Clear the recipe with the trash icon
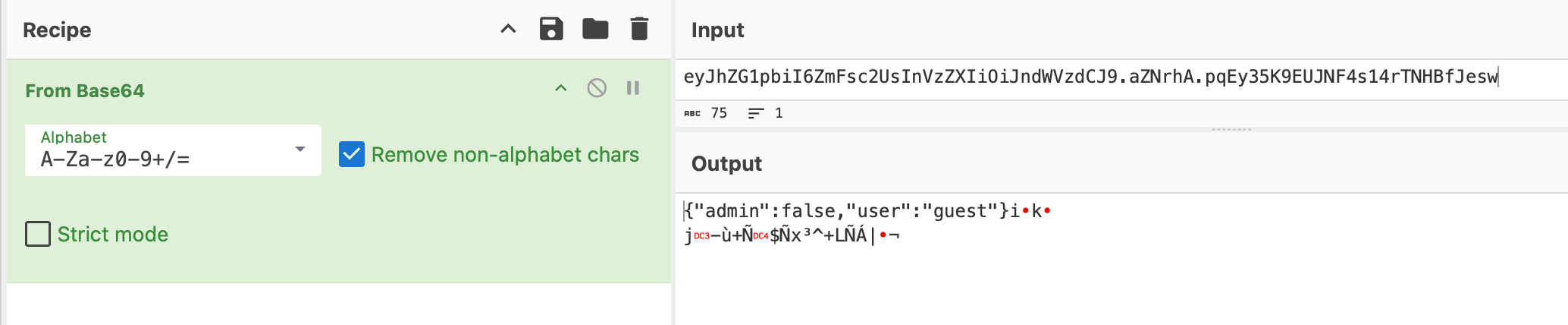Viewport: 1568px width, 325px height. (x=639, y=29)
